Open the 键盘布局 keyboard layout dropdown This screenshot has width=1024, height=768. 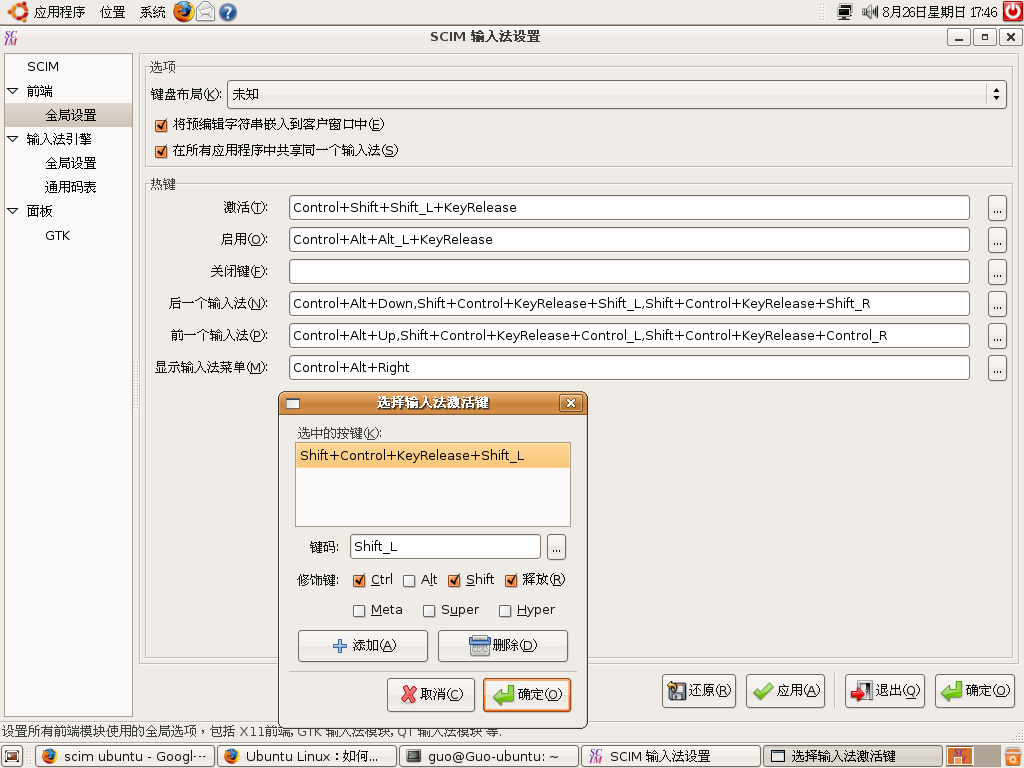tap(616, 95)
